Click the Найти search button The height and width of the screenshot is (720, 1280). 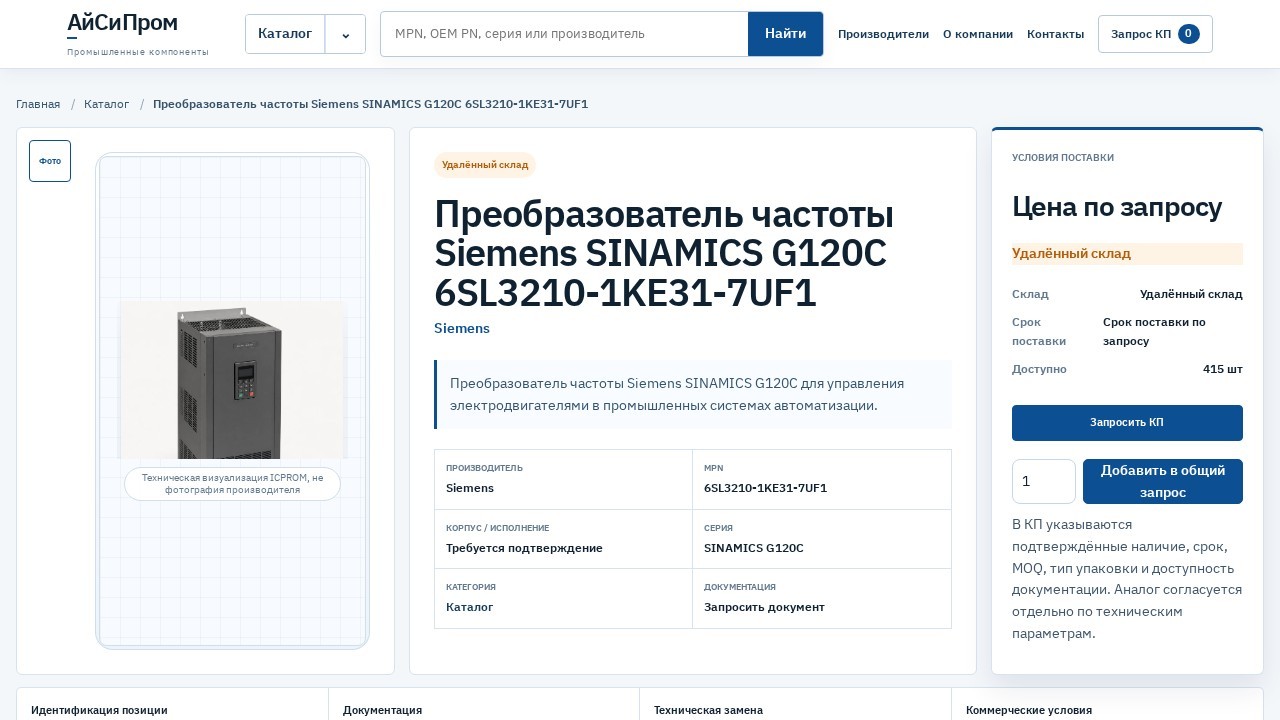[786, 34]
